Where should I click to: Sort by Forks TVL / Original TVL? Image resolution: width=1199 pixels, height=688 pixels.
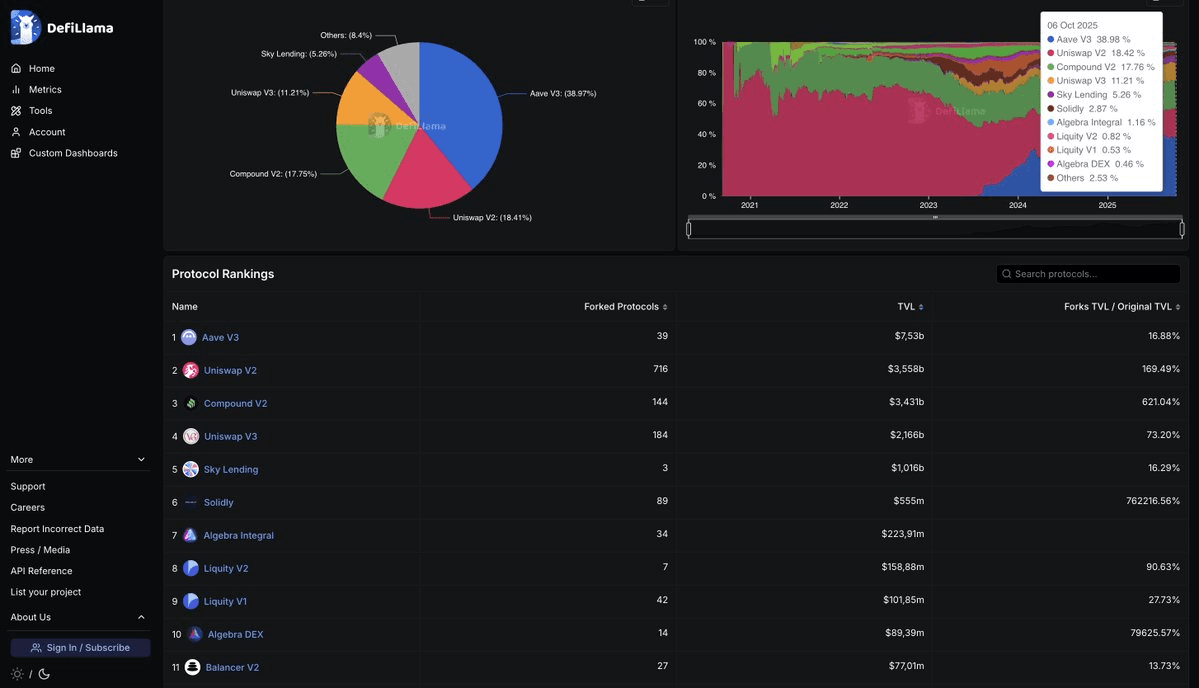(1122, 307)
